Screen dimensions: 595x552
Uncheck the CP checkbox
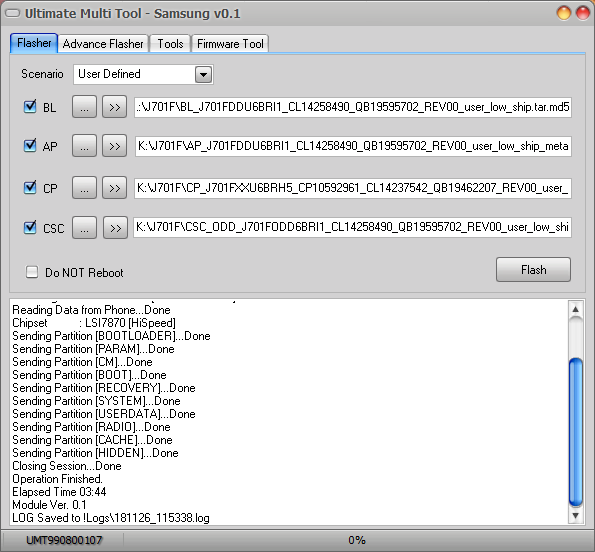tap(30, 187)
